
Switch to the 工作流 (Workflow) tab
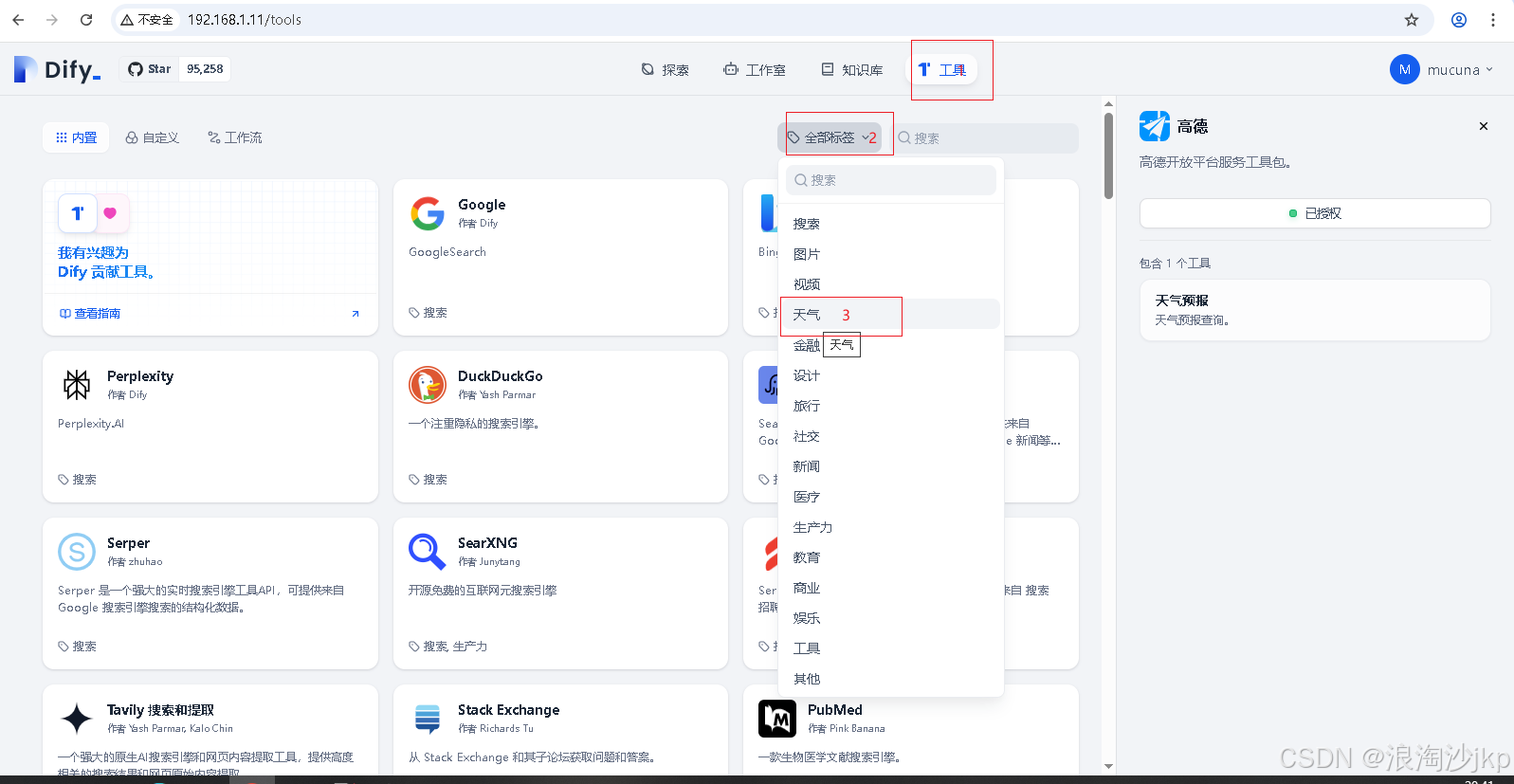[235, 137]
